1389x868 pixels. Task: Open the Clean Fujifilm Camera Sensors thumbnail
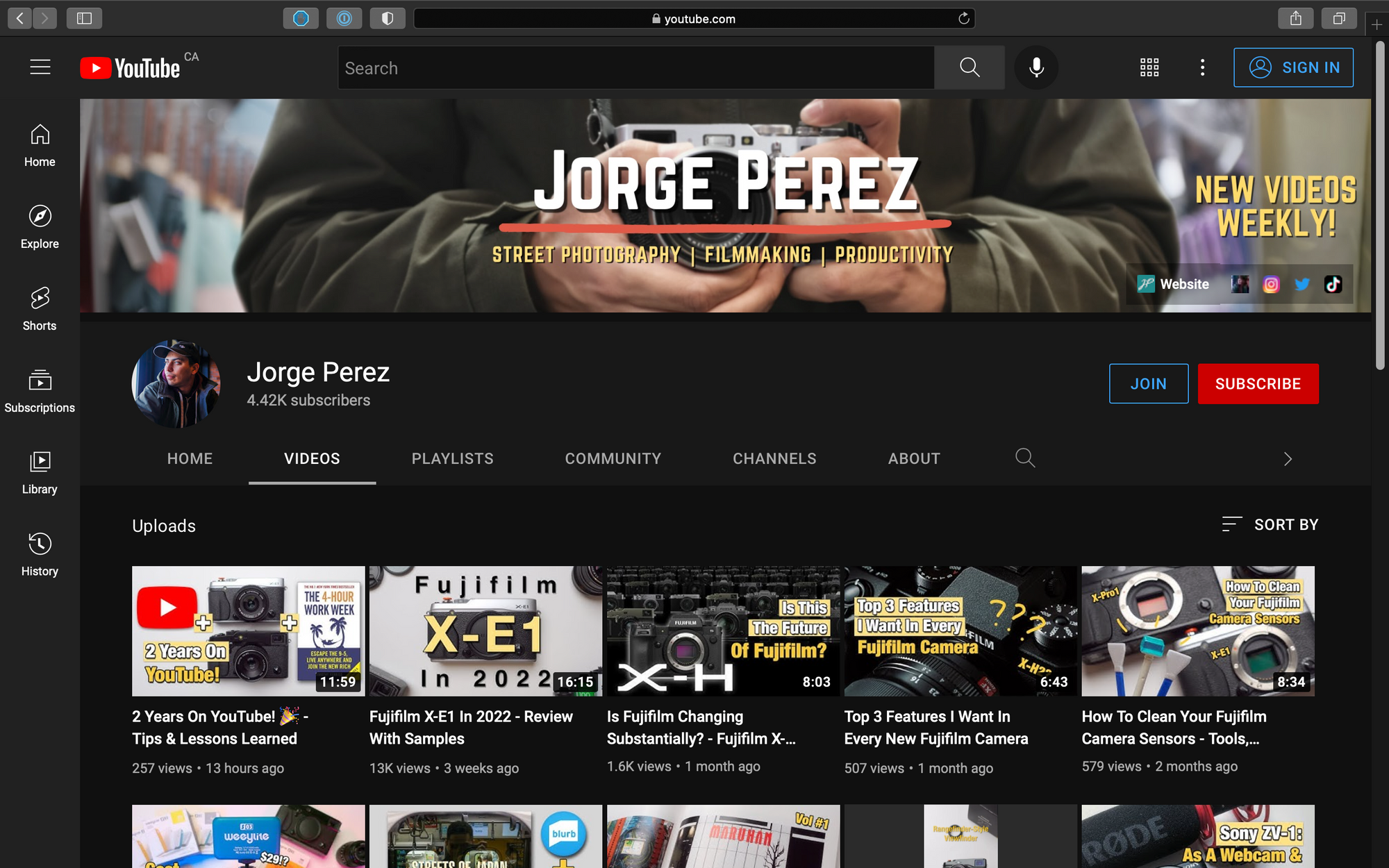coord(1198,631)
